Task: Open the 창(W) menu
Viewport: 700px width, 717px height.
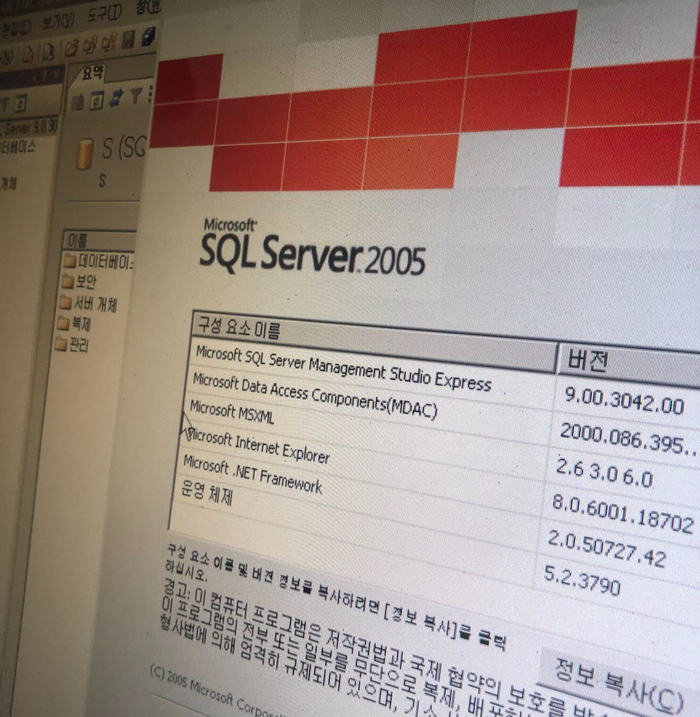Action: point(148,8)
